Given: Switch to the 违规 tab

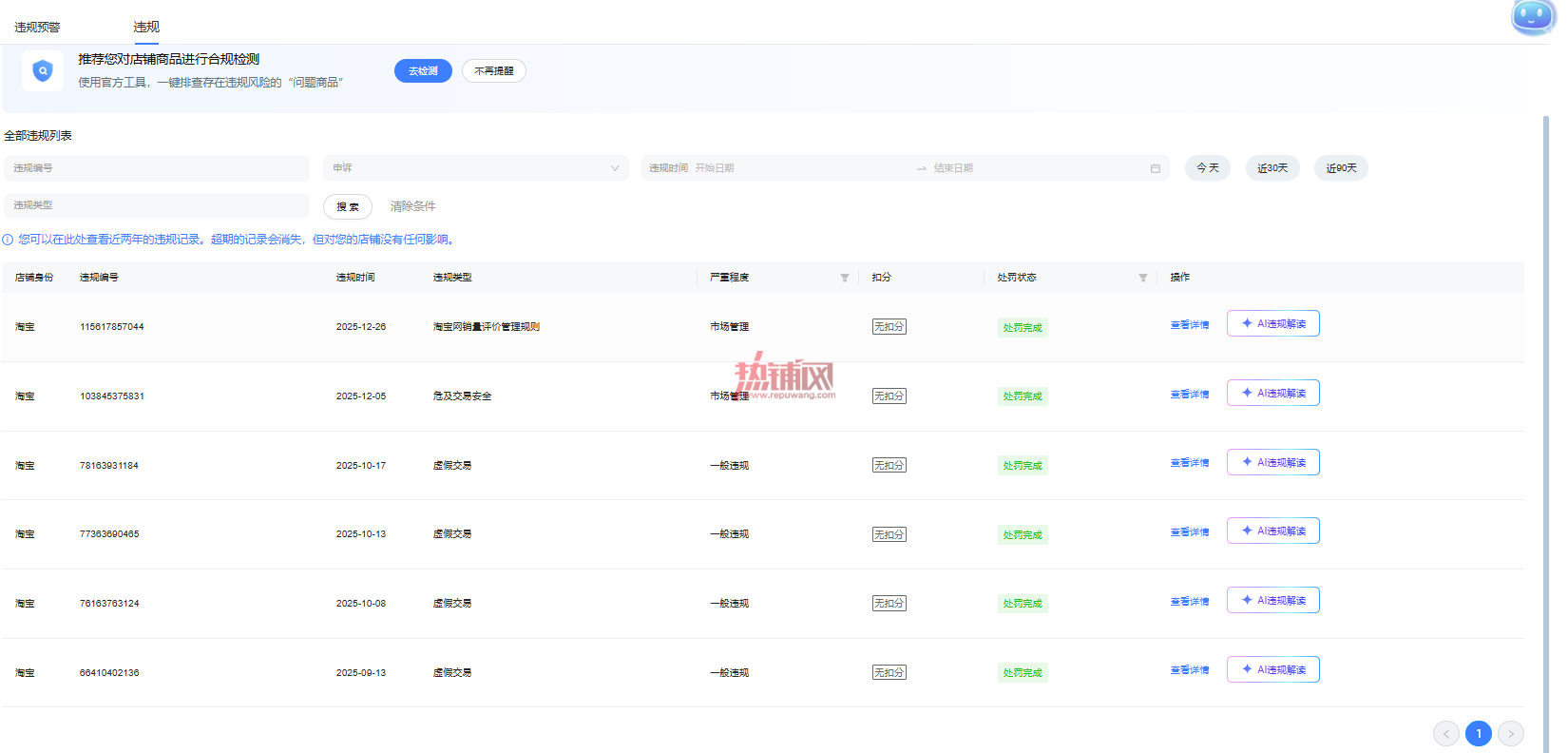Looking at the screenshot, I should coord(146,27).
